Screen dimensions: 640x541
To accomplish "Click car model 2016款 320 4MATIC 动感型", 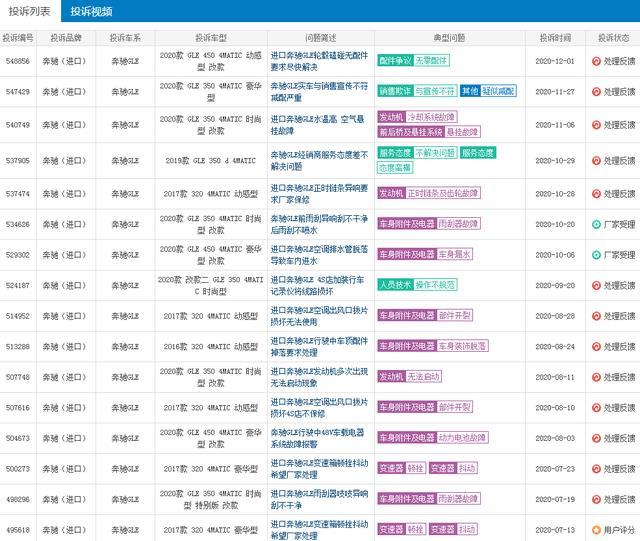I will (211, 347).
